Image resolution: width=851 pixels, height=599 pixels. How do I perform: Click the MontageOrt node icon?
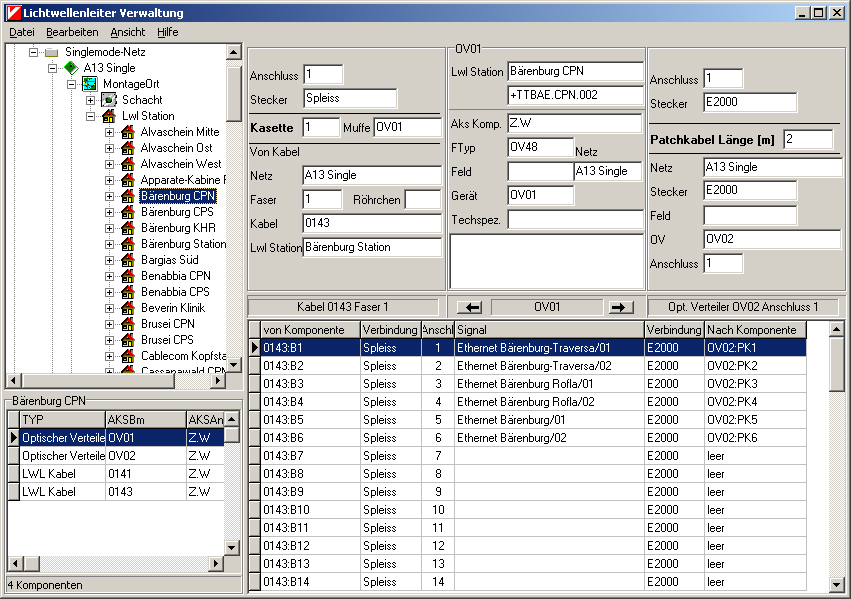pos(90,84)
